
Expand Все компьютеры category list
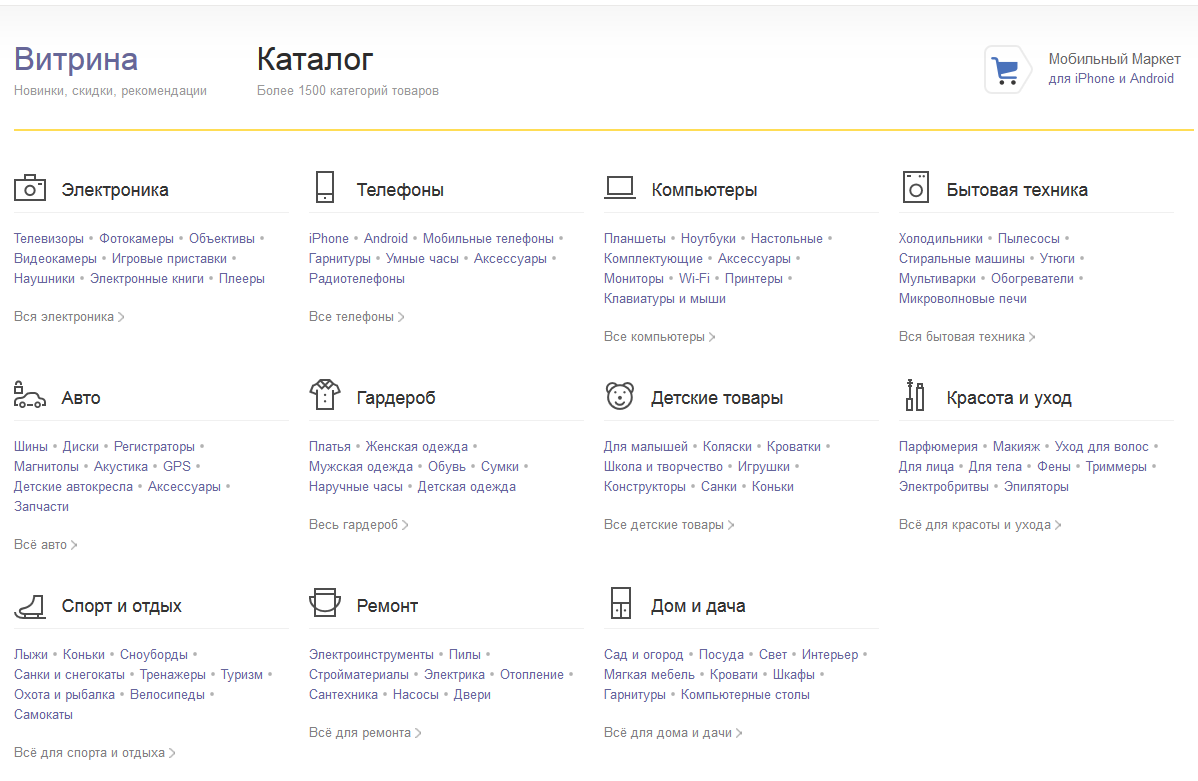(x=659, y=337)
